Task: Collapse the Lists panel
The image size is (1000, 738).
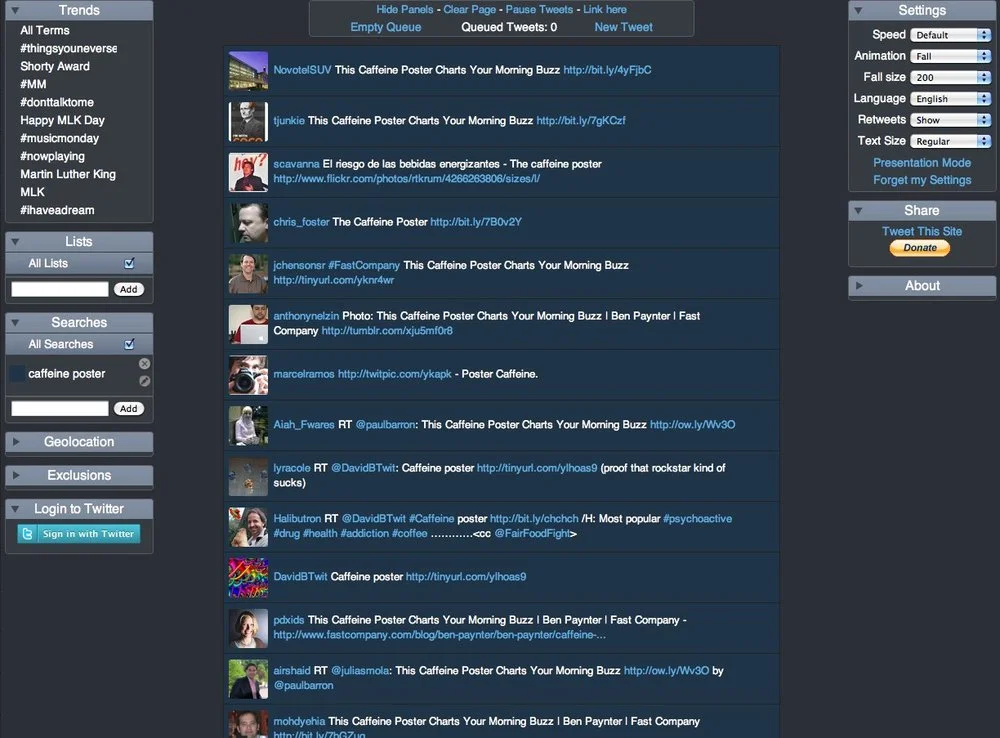Action: [x=15, y=242]
